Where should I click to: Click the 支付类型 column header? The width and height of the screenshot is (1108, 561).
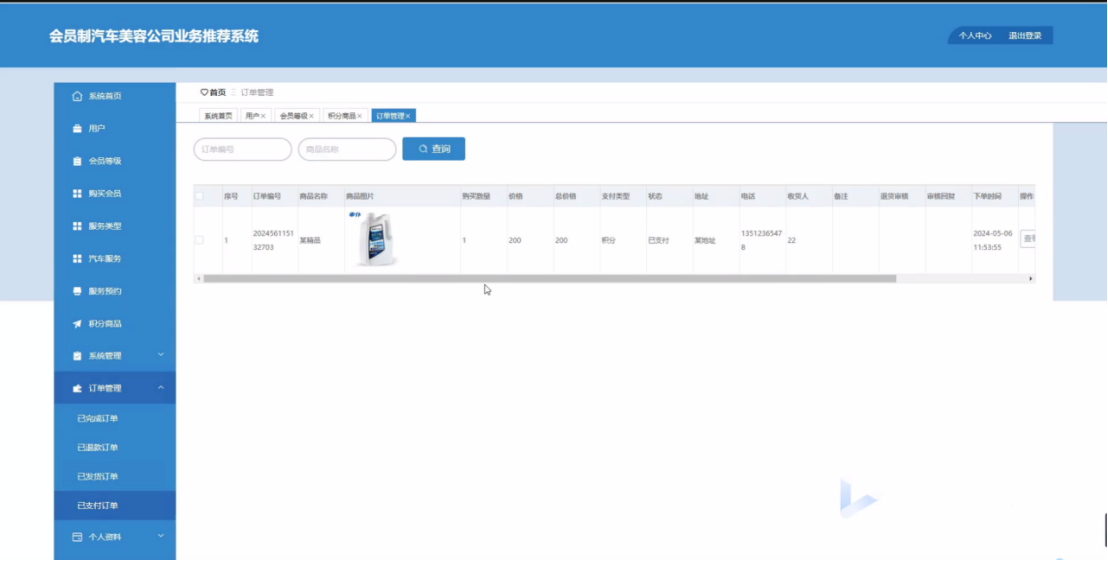[615, 196]
